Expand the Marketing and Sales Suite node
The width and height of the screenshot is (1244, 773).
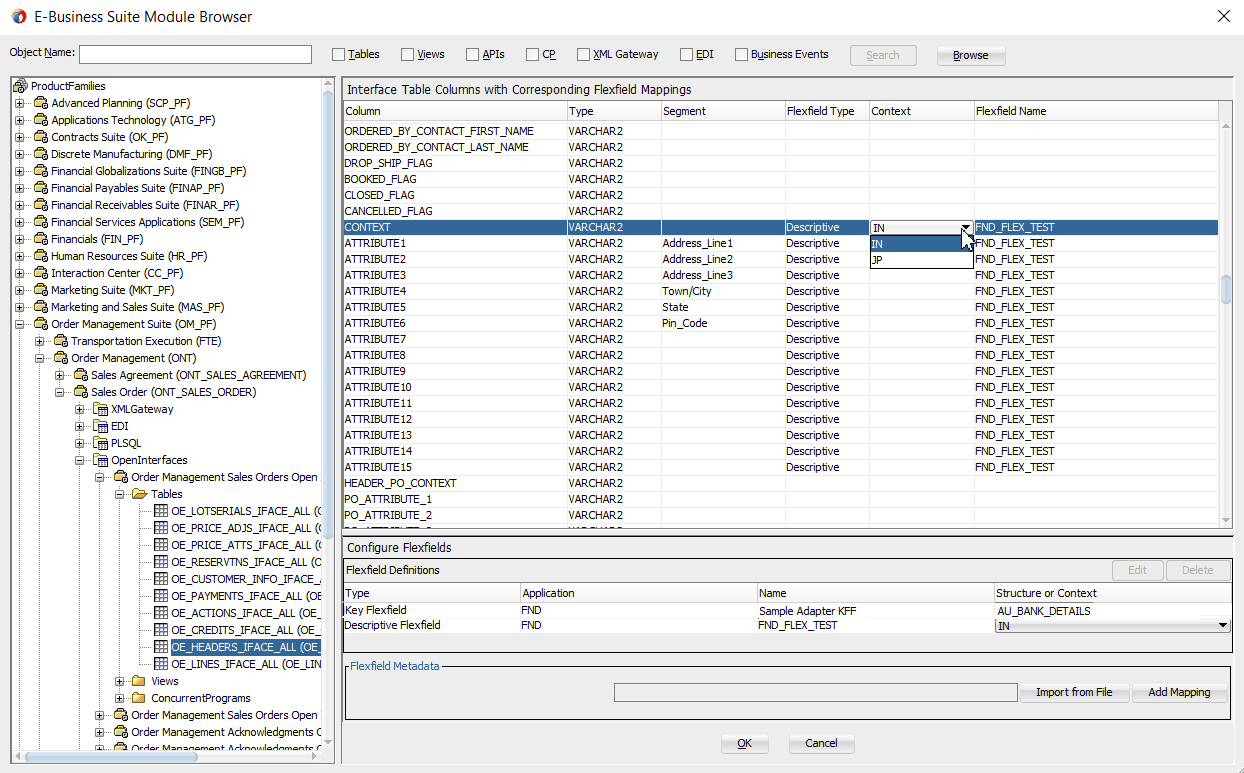click(x=20, y=307)
